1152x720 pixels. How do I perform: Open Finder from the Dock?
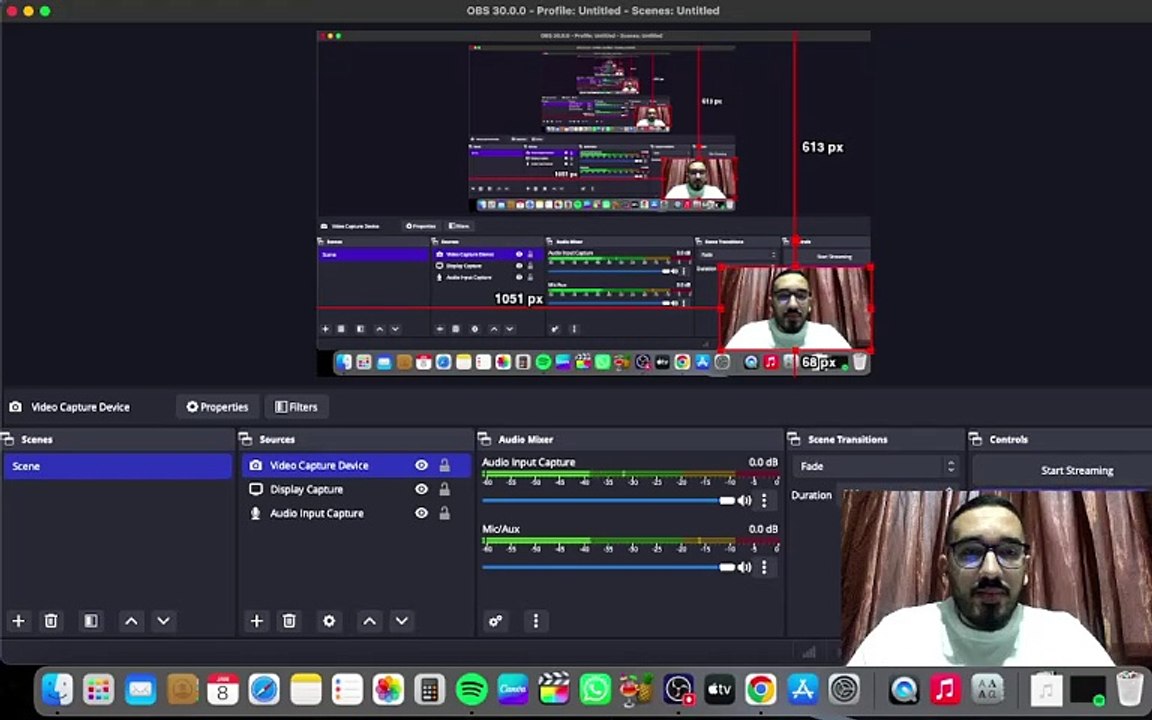coord(57,690)
